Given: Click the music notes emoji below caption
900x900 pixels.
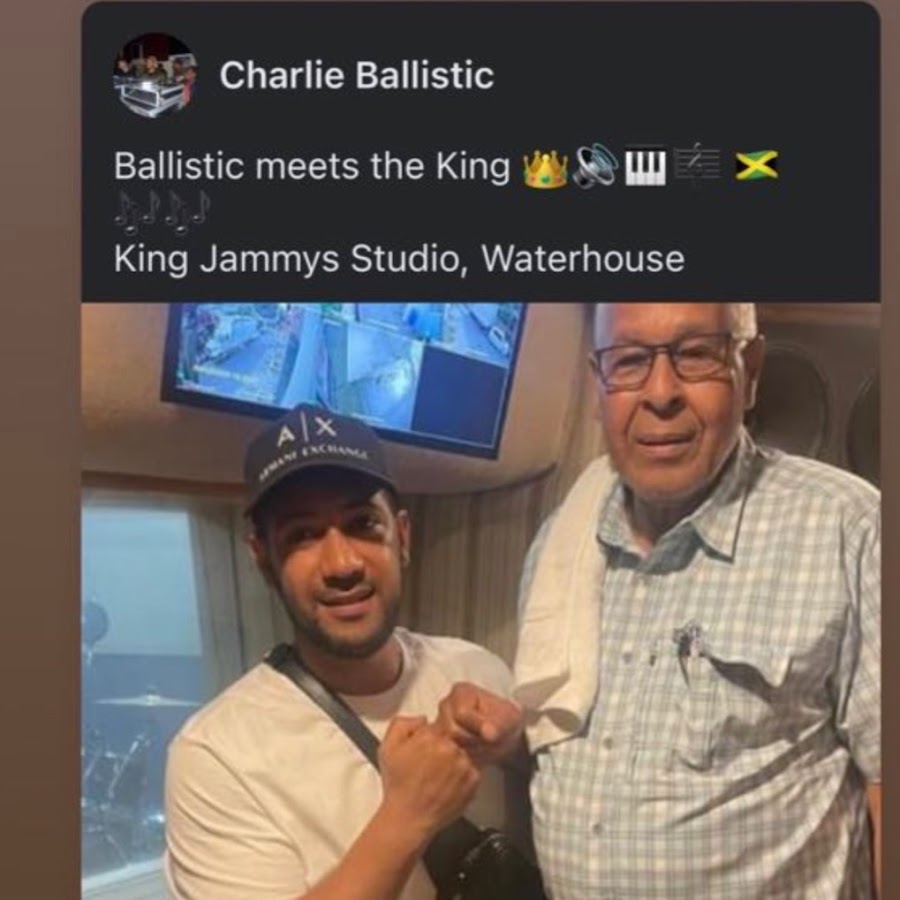Looking at the screenshot, I should pyautogui.click(x=162, y=214).
